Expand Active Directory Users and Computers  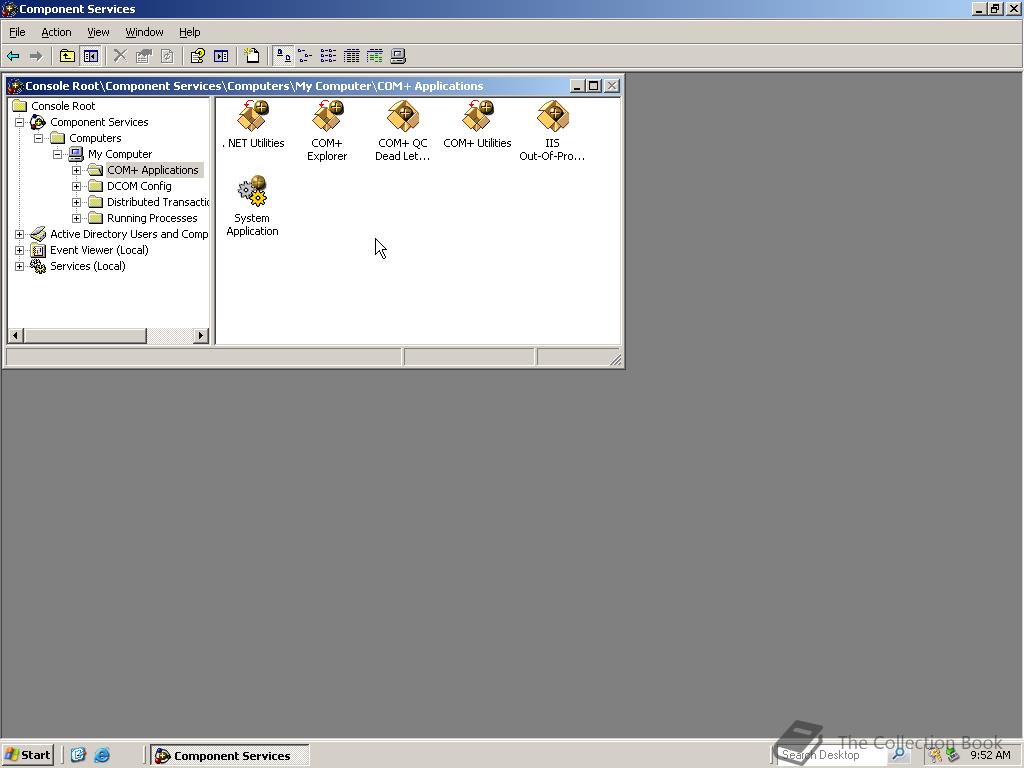[x=20, y=234]
